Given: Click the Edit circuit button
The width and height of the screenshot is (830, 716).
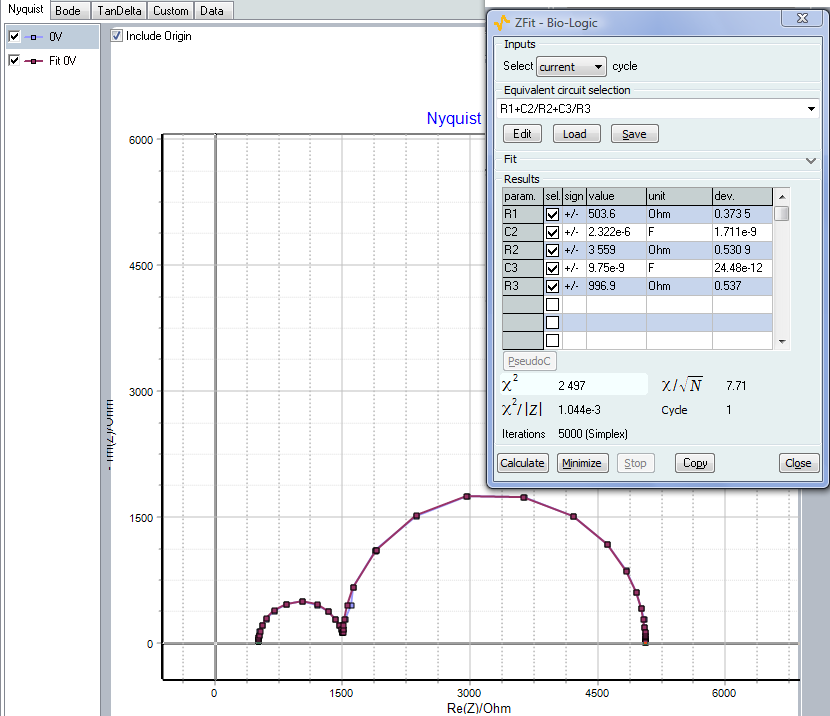Looking at the screenshot, I should tap(522, 134).
